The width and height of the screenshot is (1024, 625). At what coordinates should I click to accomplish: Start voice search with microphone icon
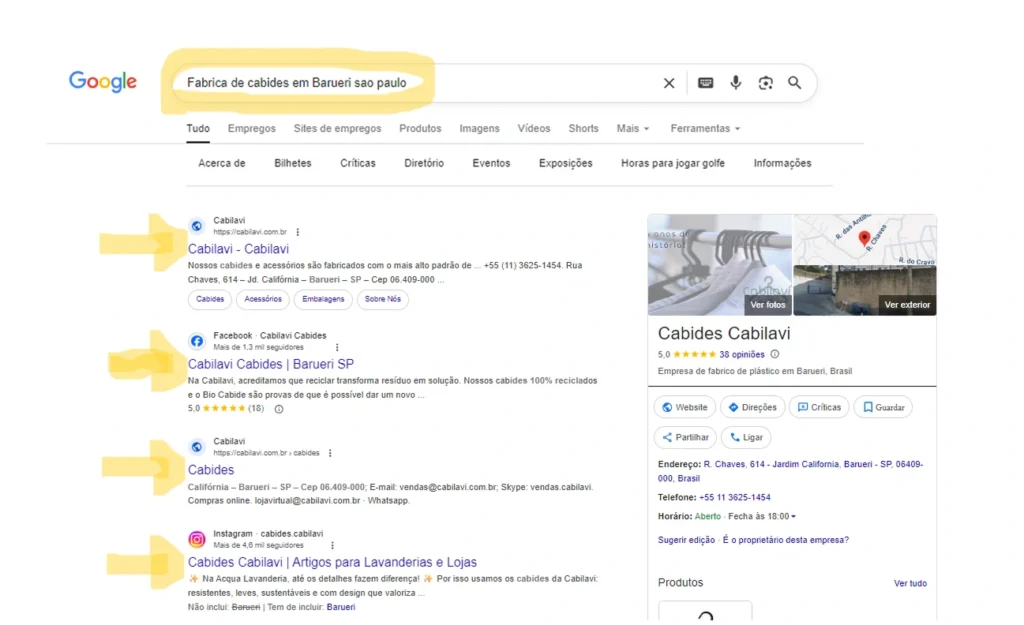point(736,83)
